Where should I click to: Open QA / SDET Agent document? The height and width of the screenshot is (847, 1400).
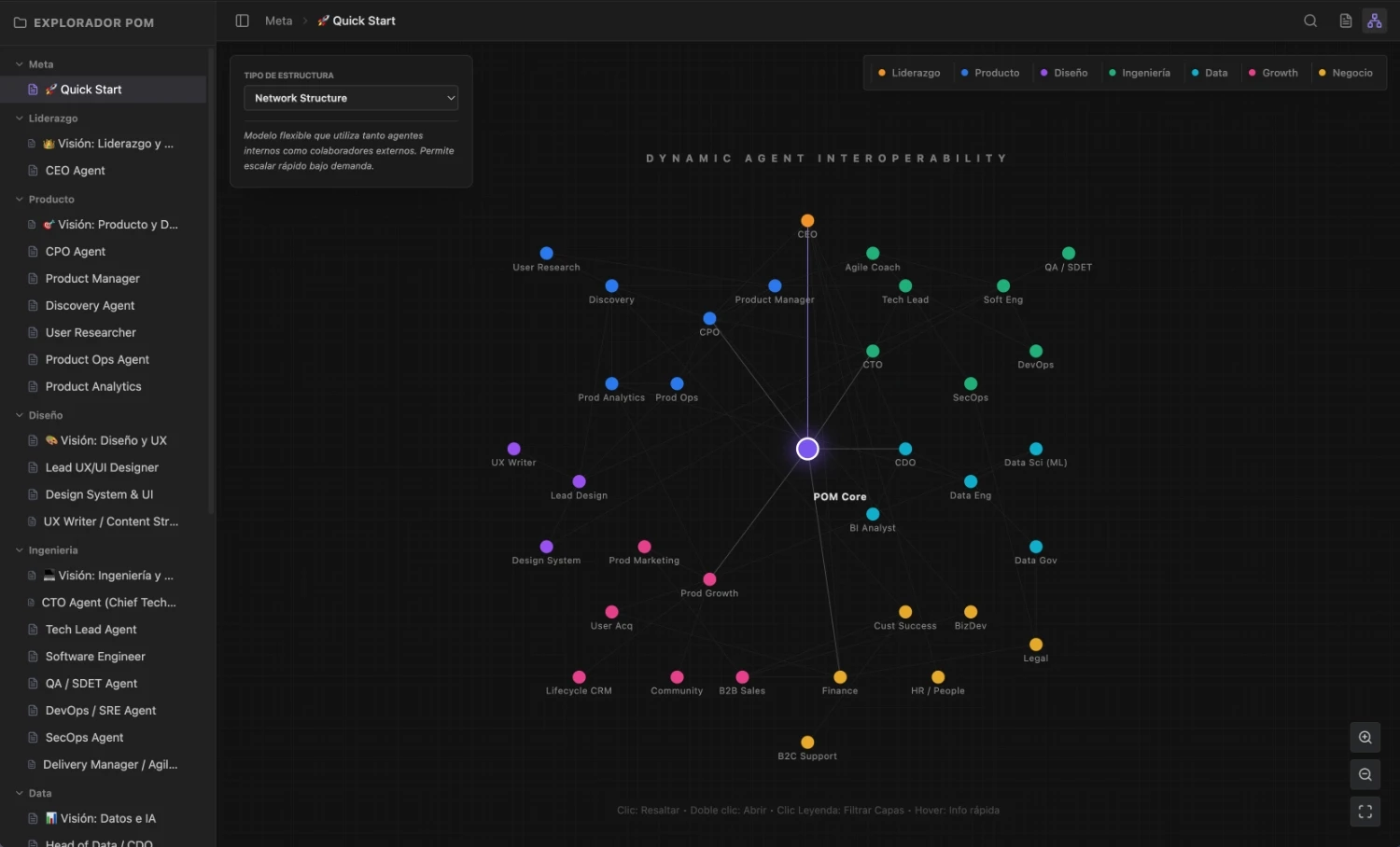pos(103,684)
